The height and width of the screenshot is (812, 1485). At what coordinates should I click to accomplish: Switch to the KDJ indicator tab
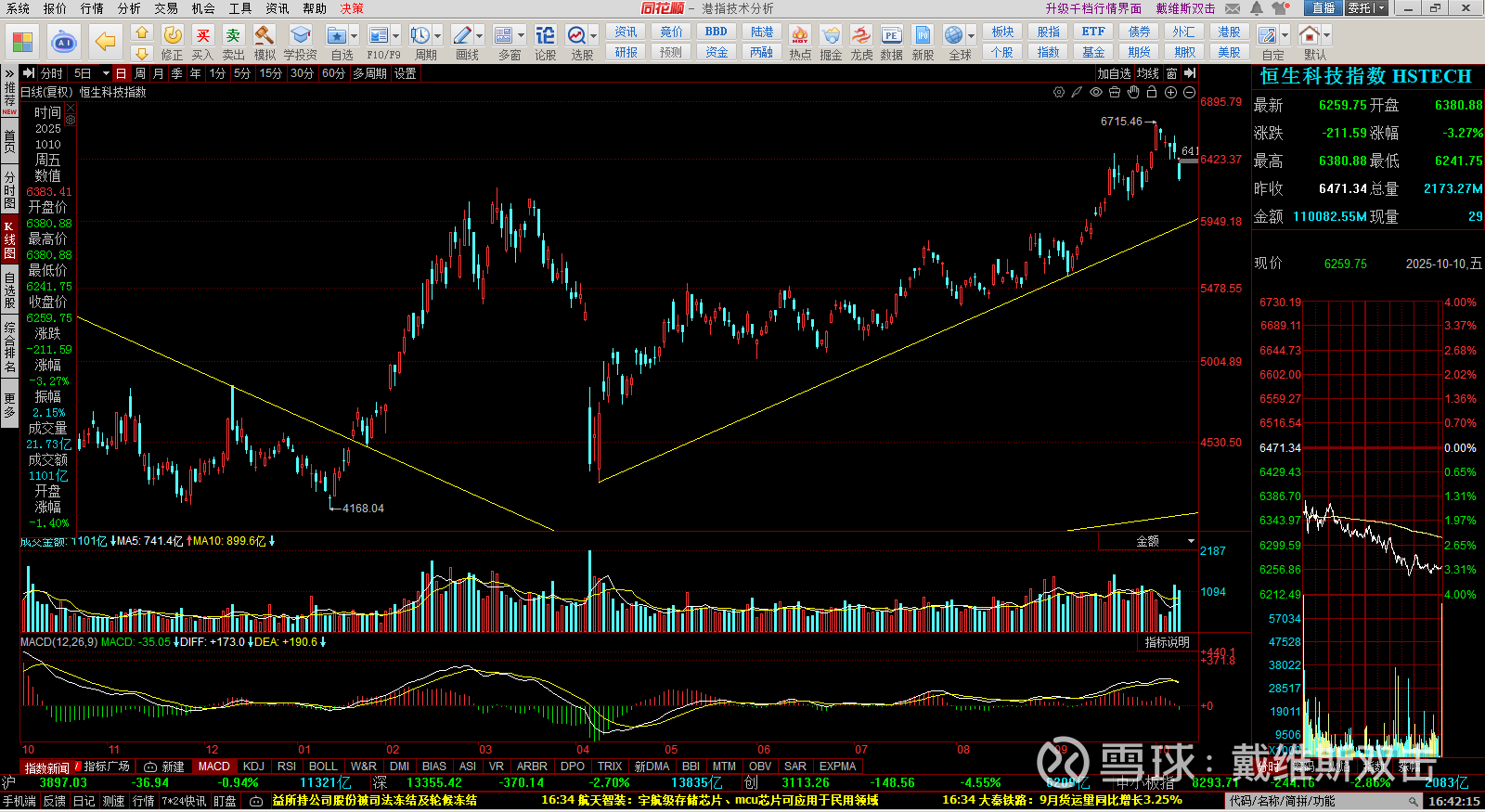tap(253, 767)
